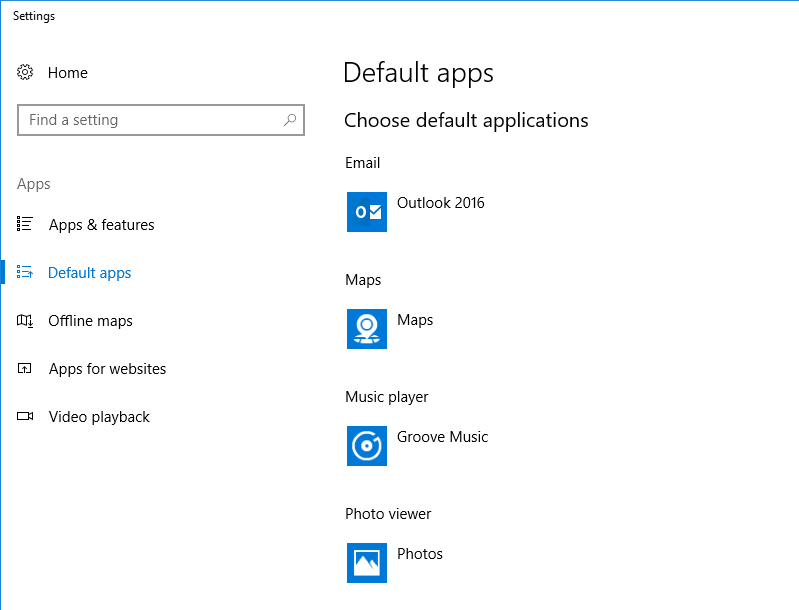Screen dimensions: 799x610
Task: Change default email app Outlook 2016
Action: pyautogui.click(x=441, y=203)
